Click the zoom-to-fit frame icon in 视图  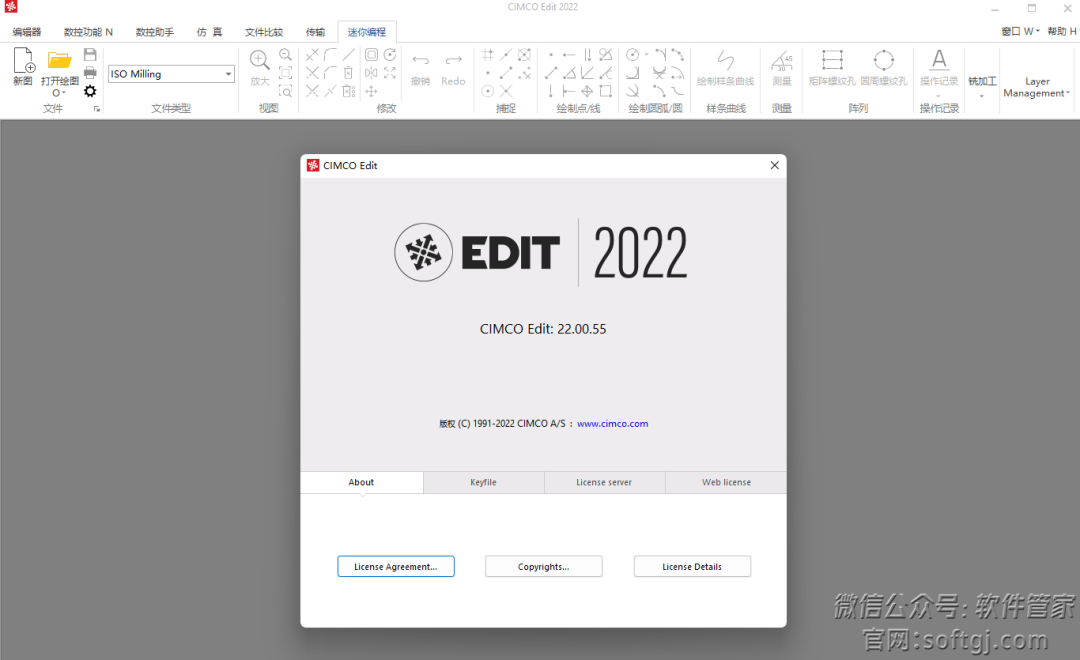285,72
